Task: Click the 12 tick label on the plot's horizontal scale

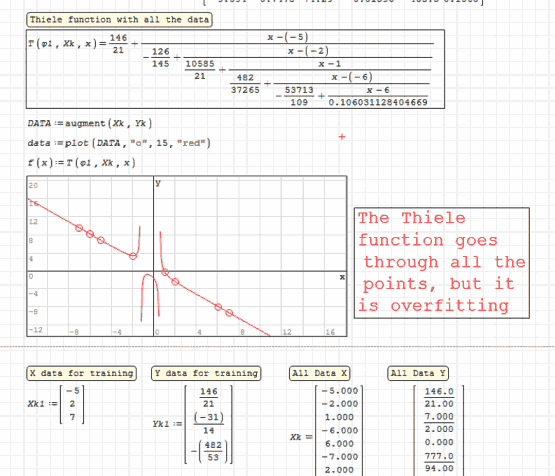Action: click(287, 332)
